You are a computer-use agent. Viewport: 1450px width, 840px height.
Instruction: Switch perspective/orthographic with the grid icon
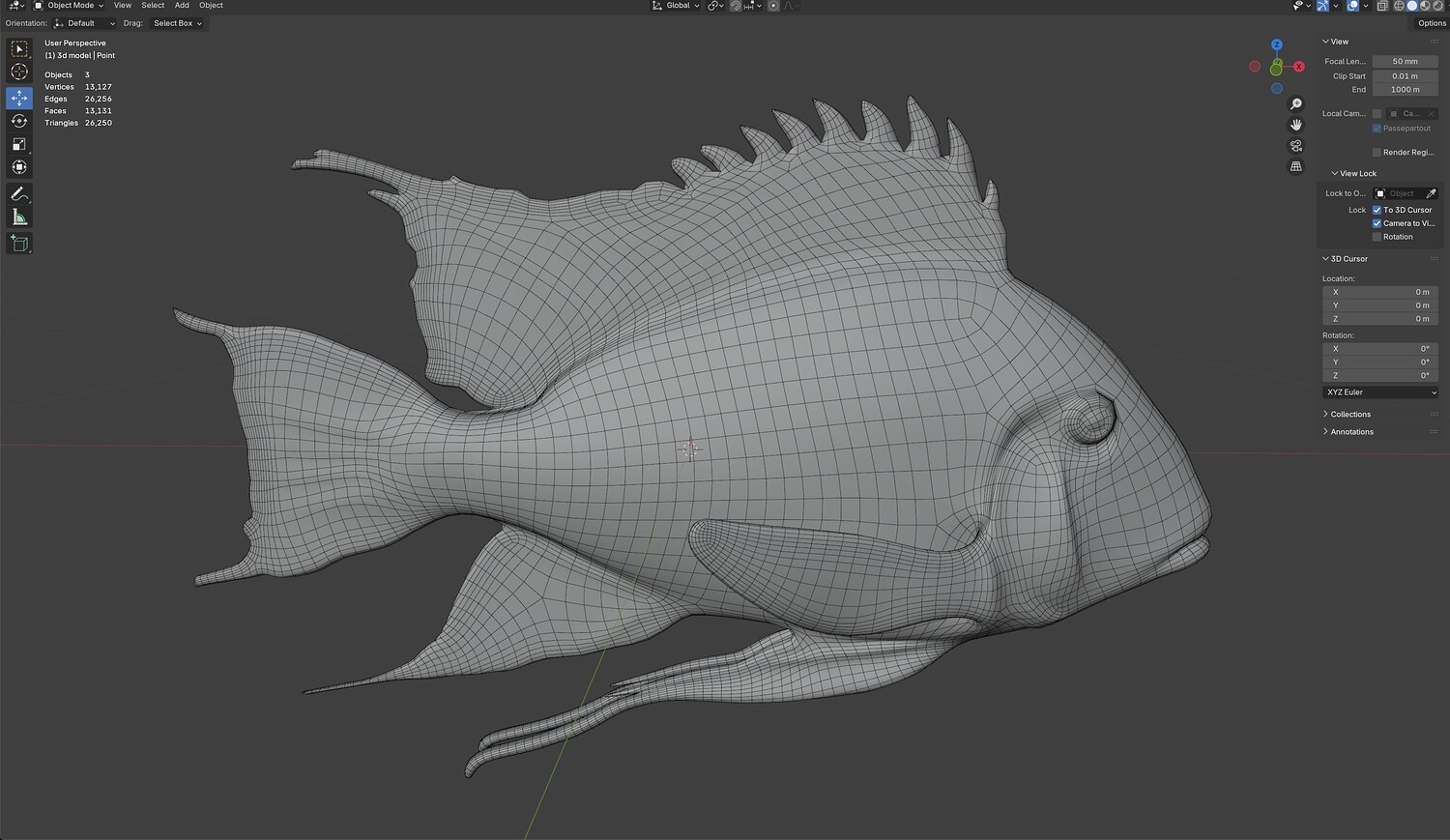(1296, 166)
